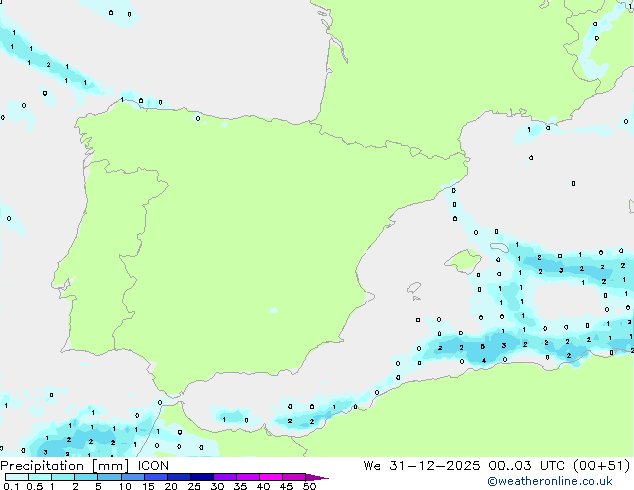
Task: Click the legend value label '15'
Action: tap(148, 486)
